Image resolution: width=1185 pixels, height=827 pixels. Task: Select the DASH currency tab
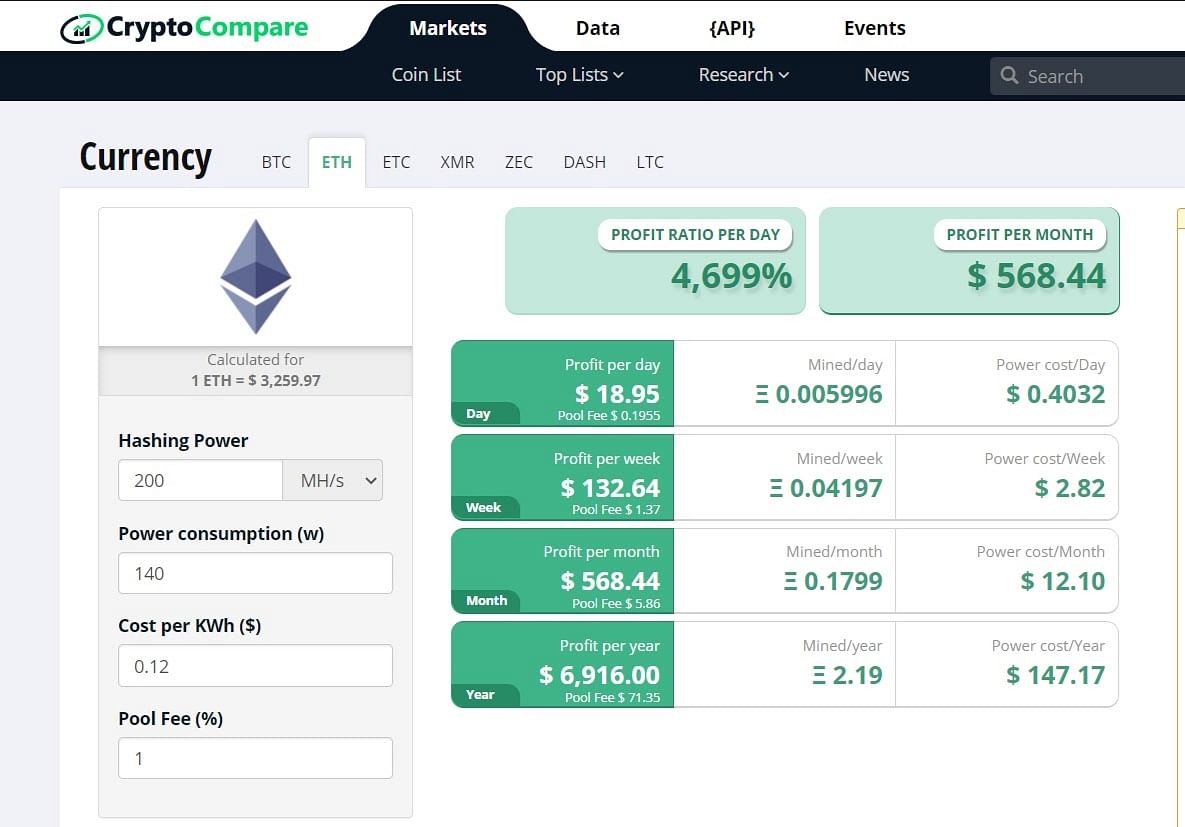(x=584, y=162)
